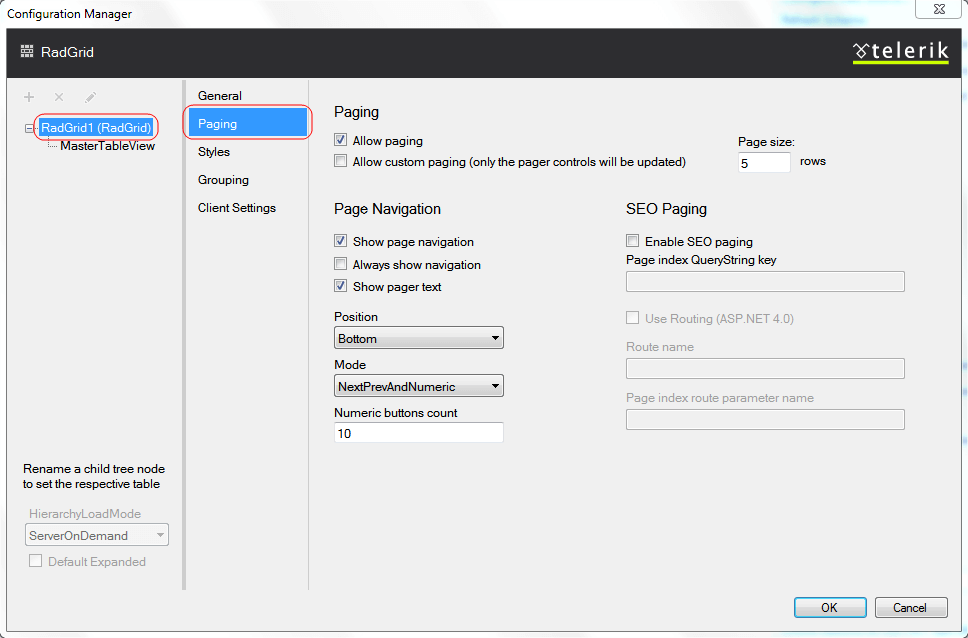Viewport: 968px width, 638px height.
Task: Uncheck Show pager text
Action: [x=340, y=287]
